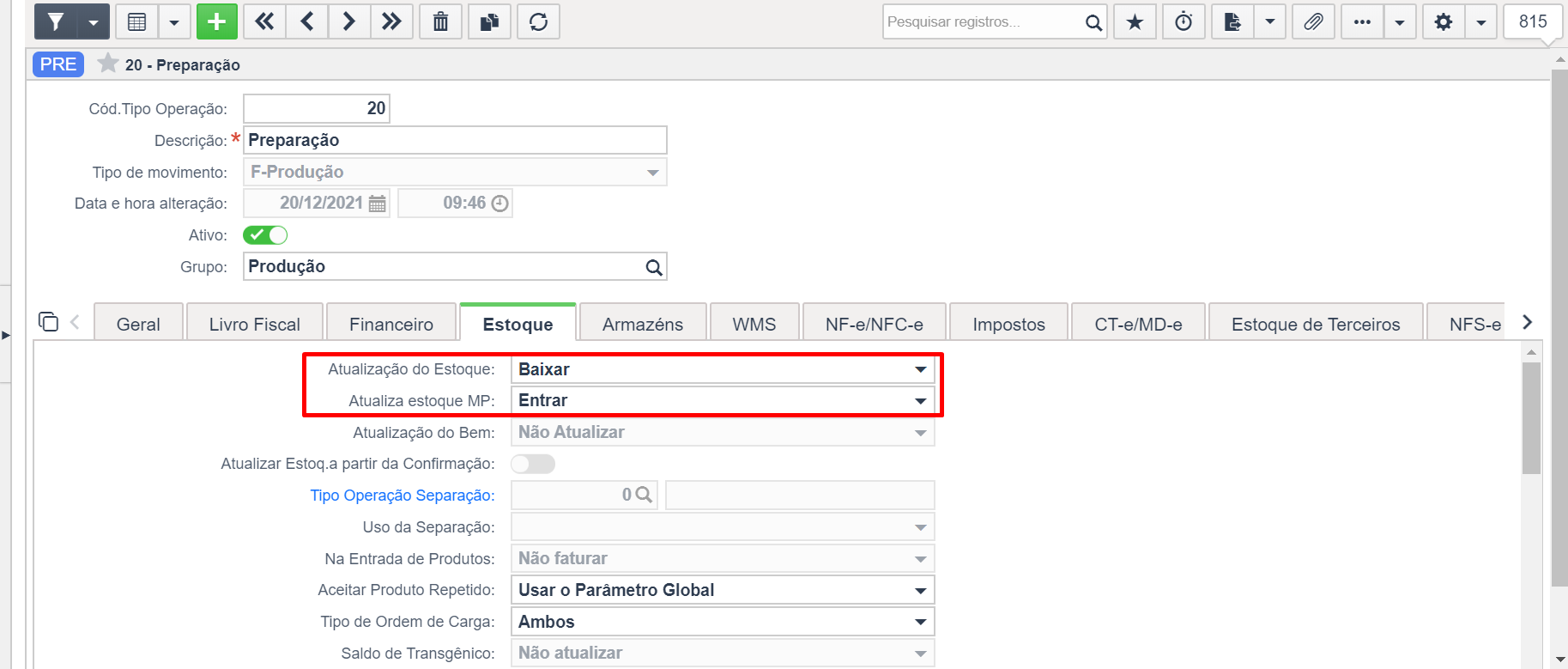Open Tipo de Ordem de Carga dropdown
This screenshot has height=669, width=1568.
pyautogui.click(x=723, y=622)
